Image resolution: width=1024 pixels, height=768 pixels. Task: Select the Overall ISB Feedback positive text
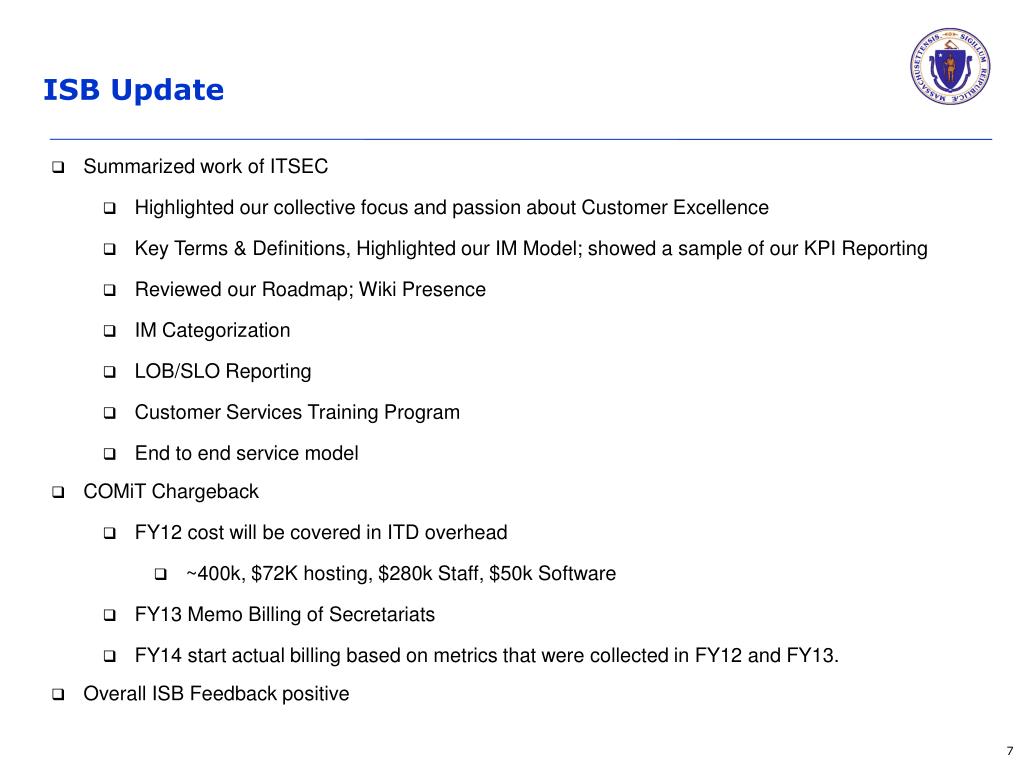[216, 694]
